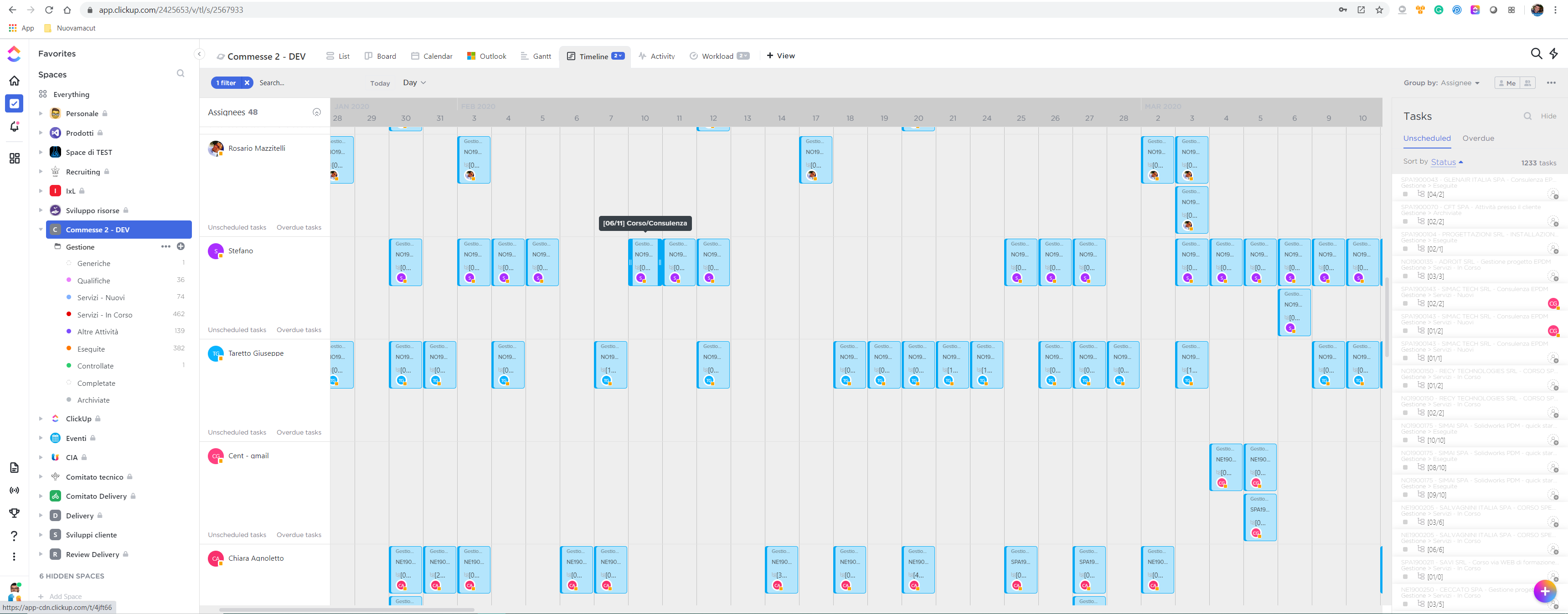
Task: Open the Day zoom dropdown
Action: (x=414, y=83)
